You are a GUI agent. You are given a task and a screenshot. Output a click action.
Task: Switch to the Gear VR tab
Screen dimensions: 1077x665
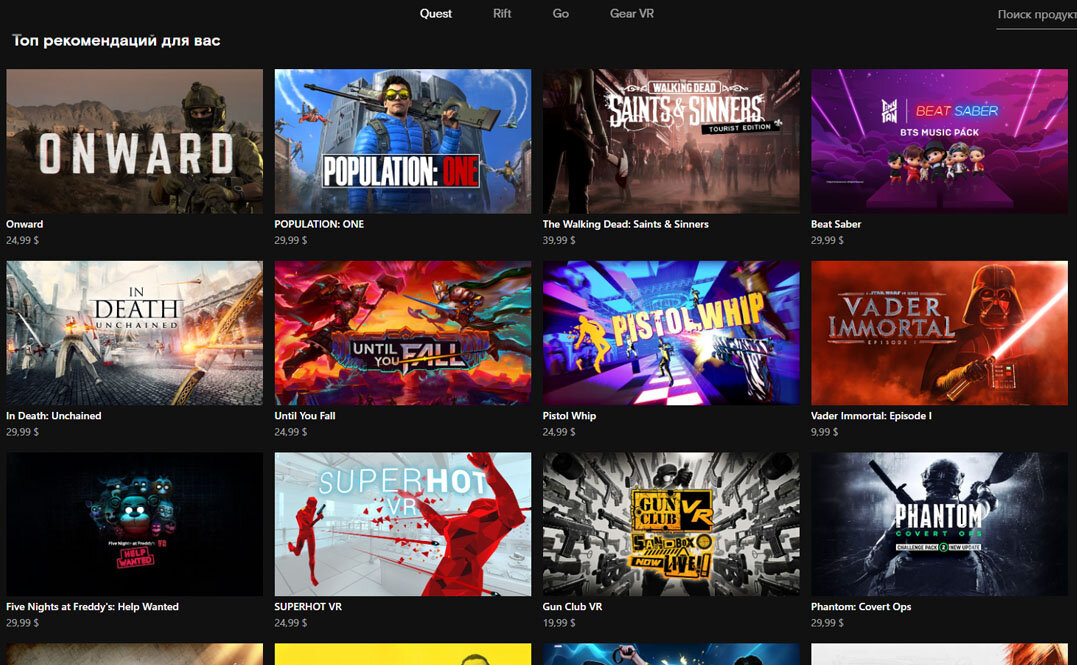(x=632, y=14)
